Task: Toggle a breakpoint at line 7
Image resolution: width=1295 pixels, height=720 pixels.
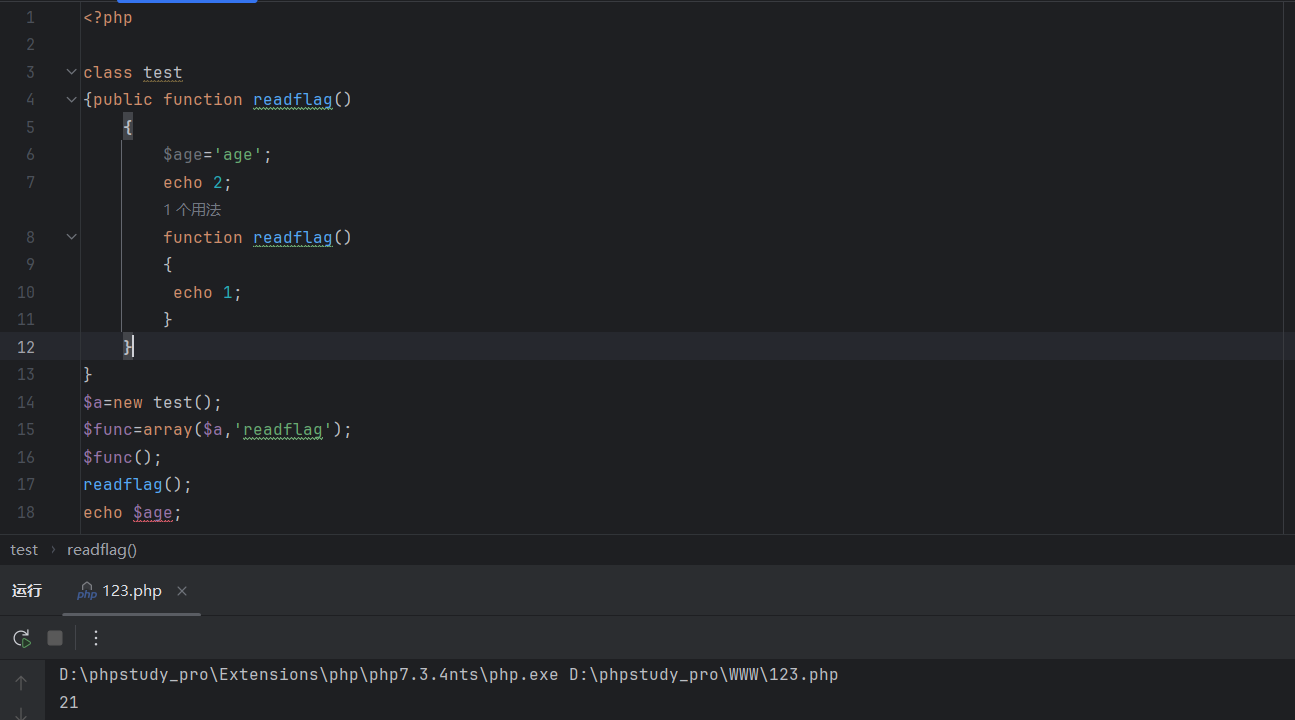Action: pyautogui.click(x=25, y=182)
